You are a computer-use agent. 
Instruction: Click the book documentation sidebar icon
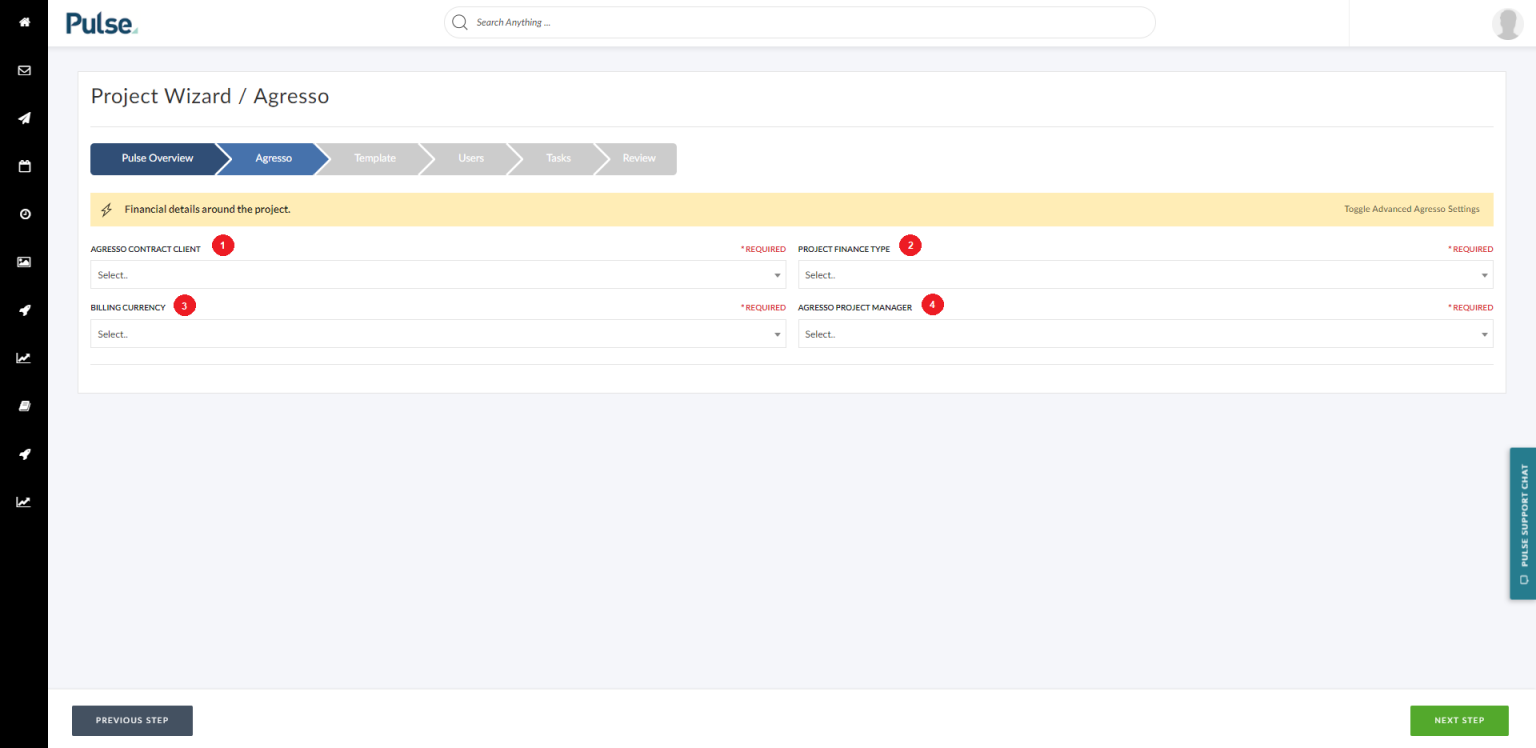[x=23, y=405]
